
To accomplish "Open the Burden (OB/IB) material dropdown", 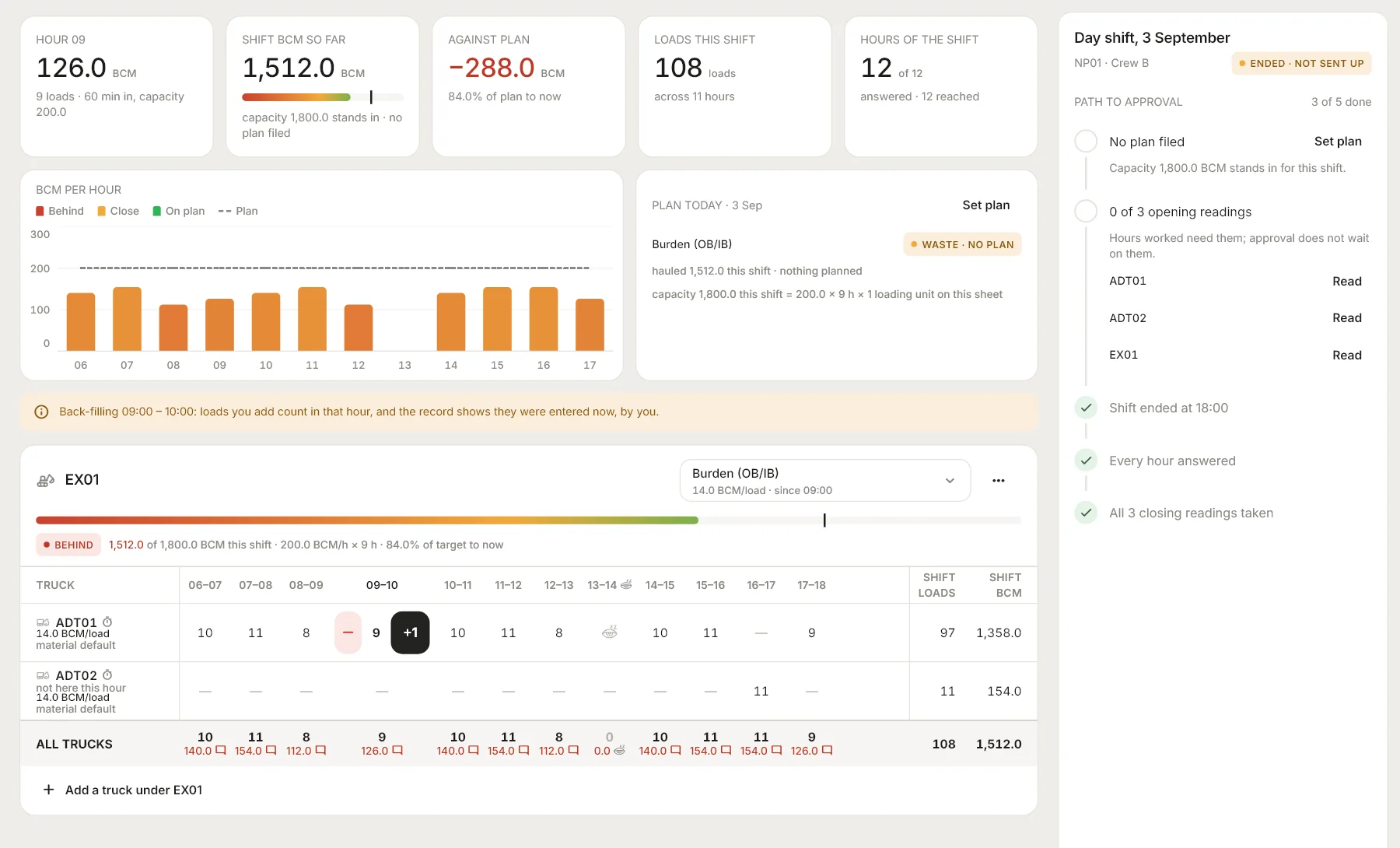I will (825, 481).
